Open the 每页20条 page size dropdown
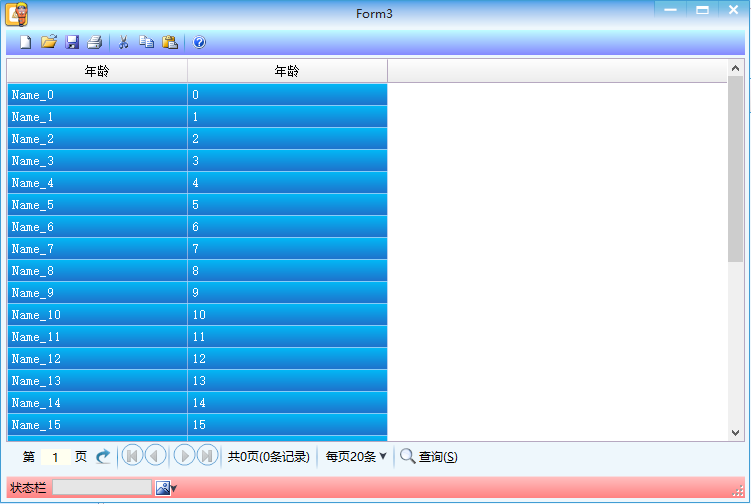Screen dimensions: 751x504 pyautogui.click(x=356, y=457)
